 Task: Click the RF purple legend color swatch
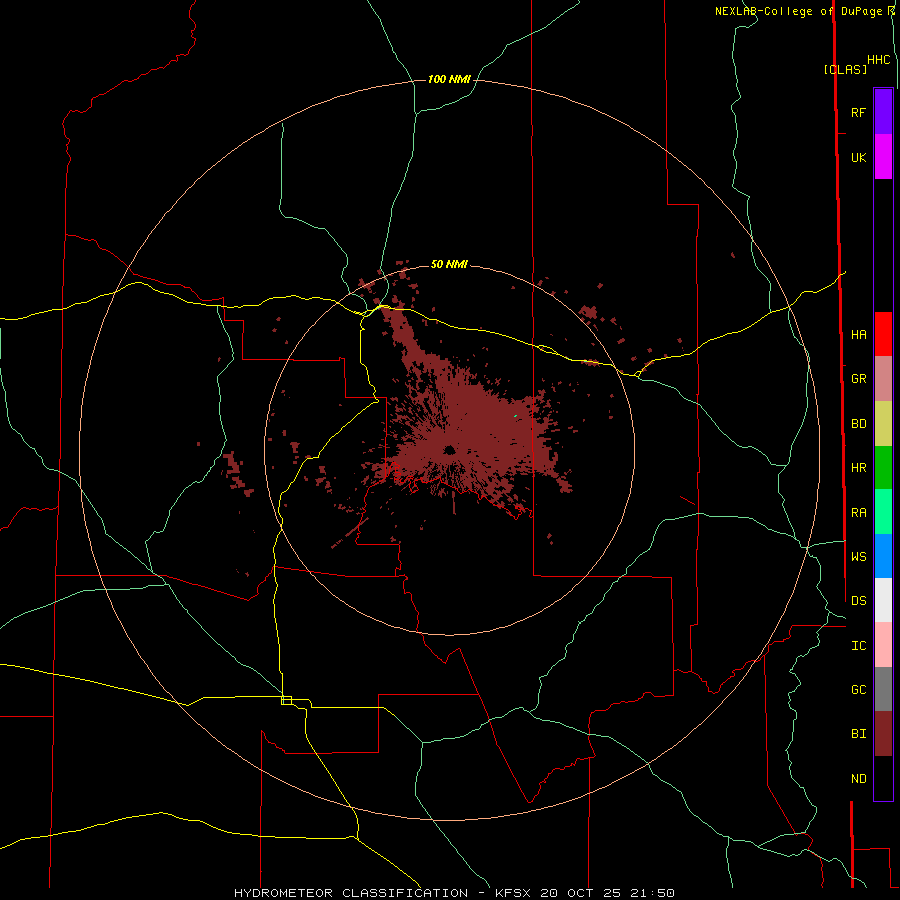point(883,112)
